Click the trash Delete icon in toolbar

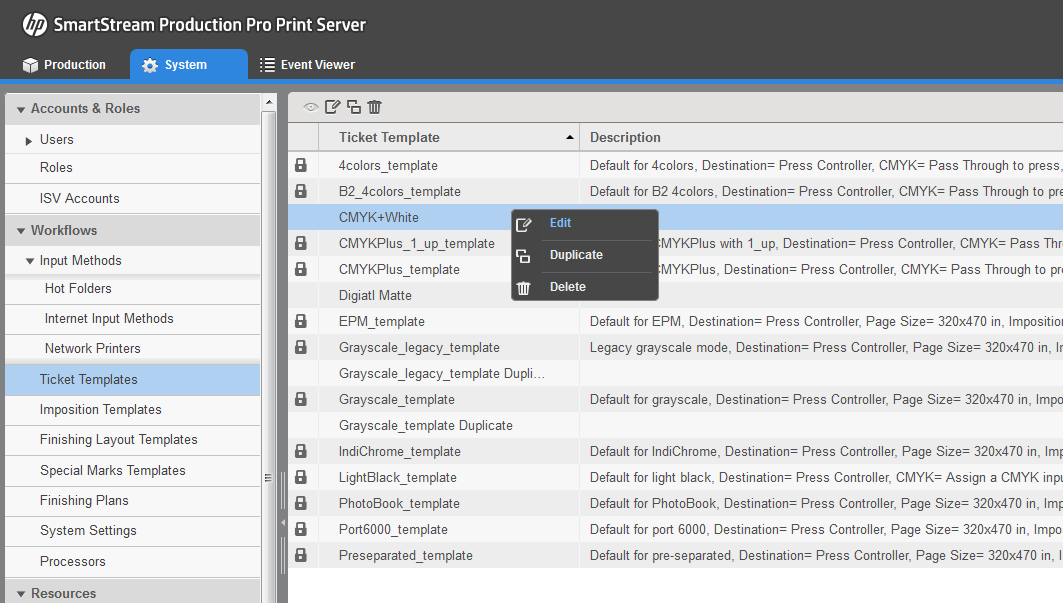(x=374, y=107)
